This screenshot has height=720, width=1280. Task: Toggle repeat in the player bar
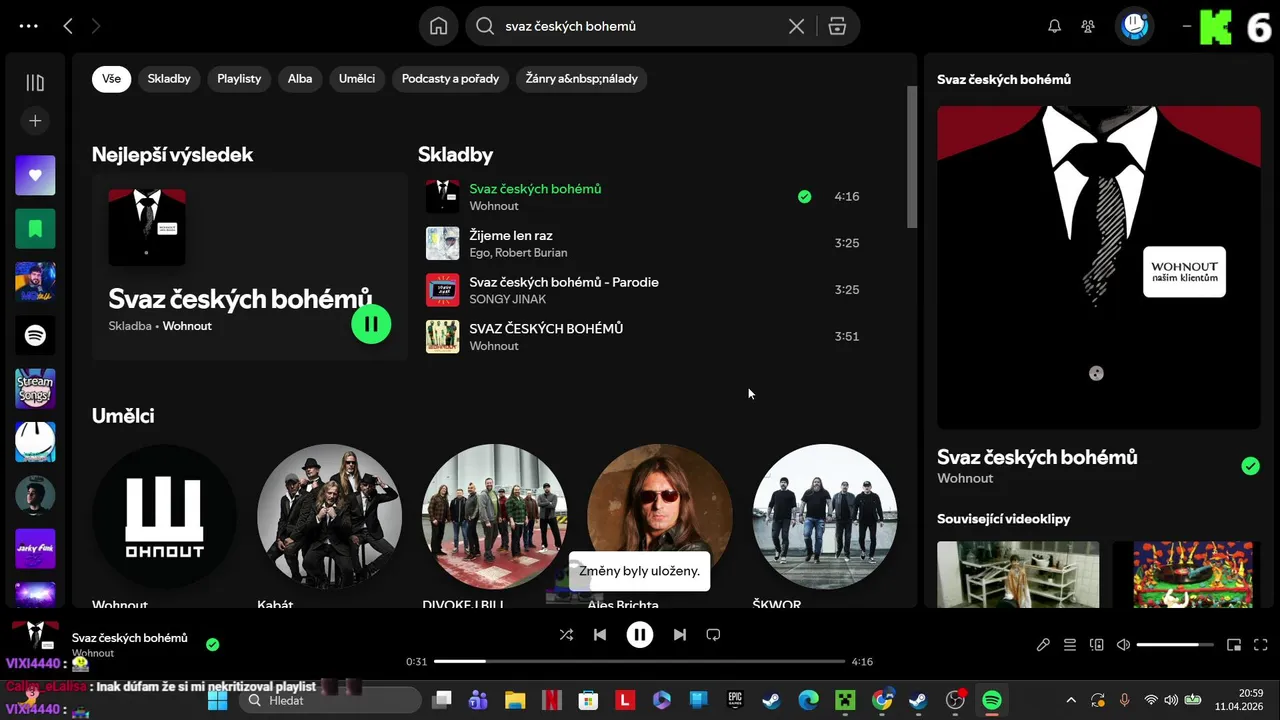point(713,634)
